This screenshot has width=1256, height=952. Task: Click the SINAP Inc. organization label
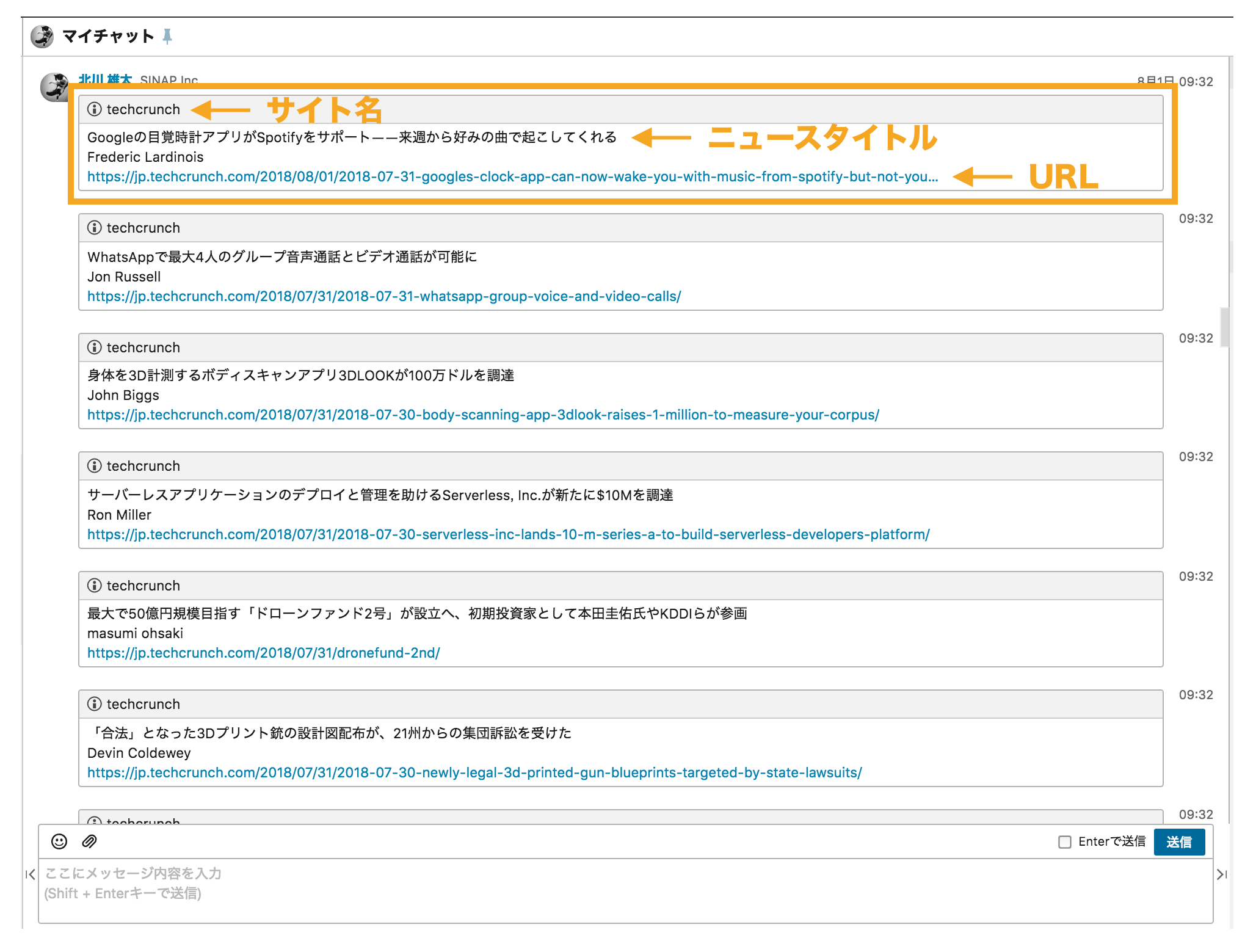[x=169, y=80]
